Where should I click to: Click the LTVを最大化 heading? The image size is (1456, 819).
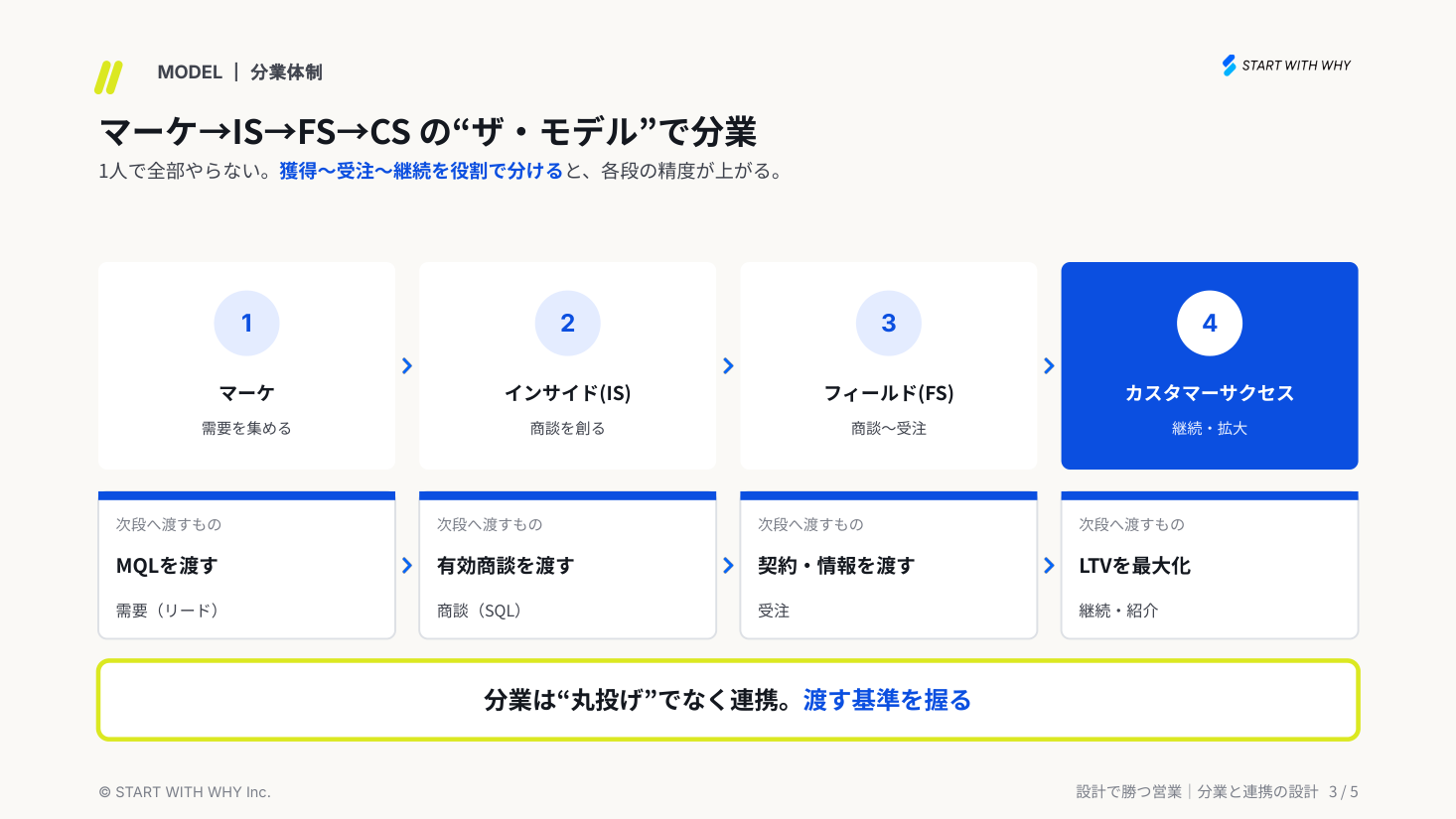coord(1135,566)
